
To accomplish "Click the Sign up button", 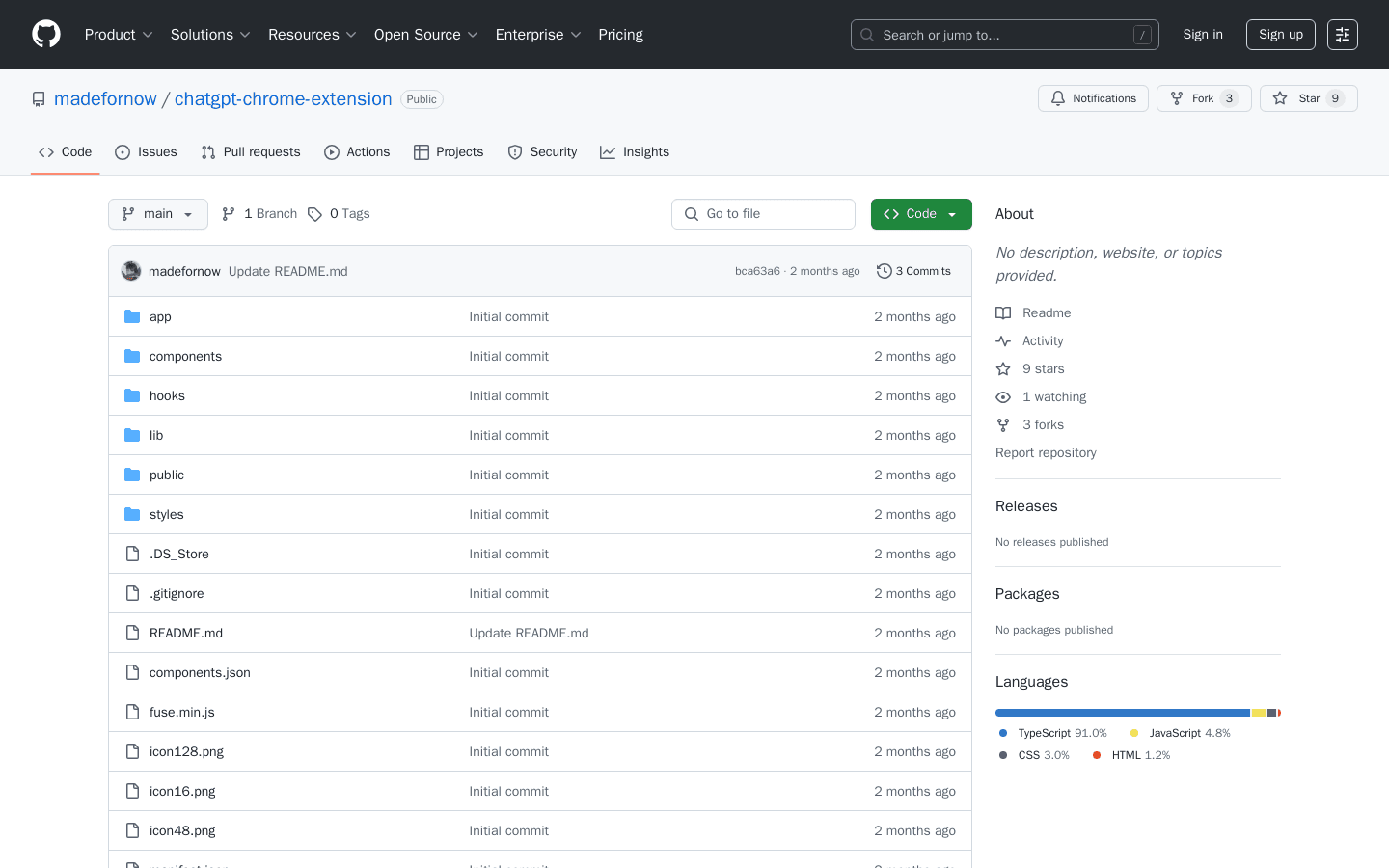I will pyautogui.click(x=1281, y=35).
